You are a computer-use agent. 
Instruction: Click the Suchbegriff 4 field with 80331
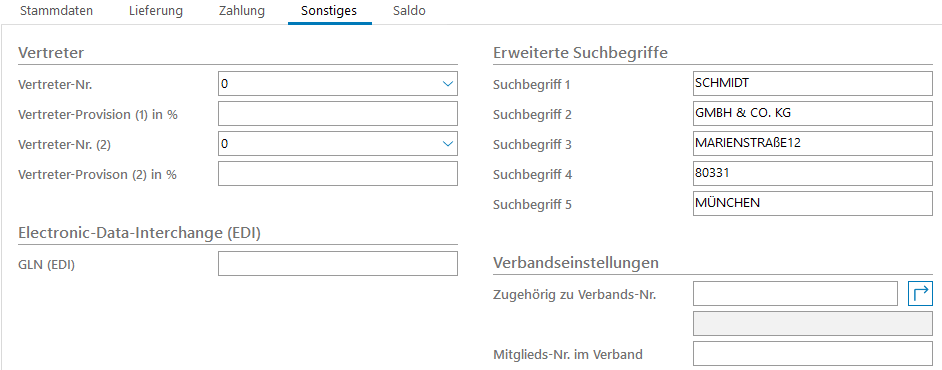813,174
